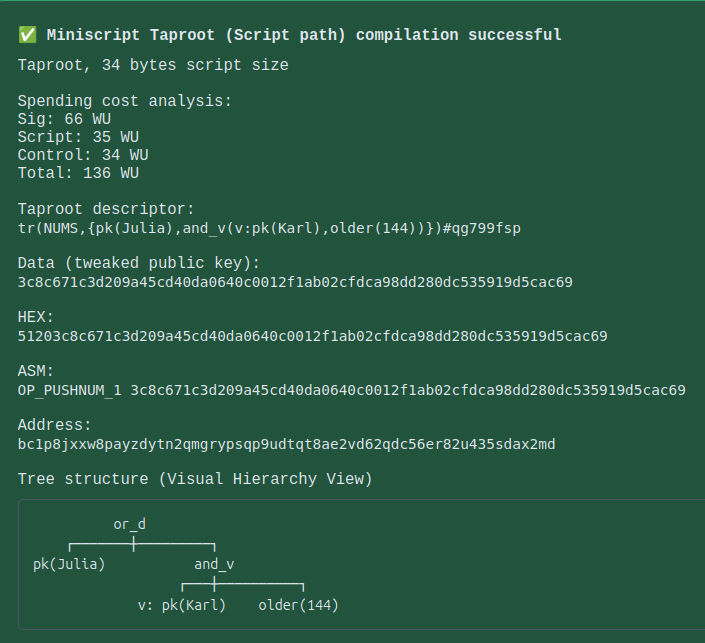Click the Taproot descriptor string starting tr(NUMS
705x643 pixels.
tap(269, 228)
